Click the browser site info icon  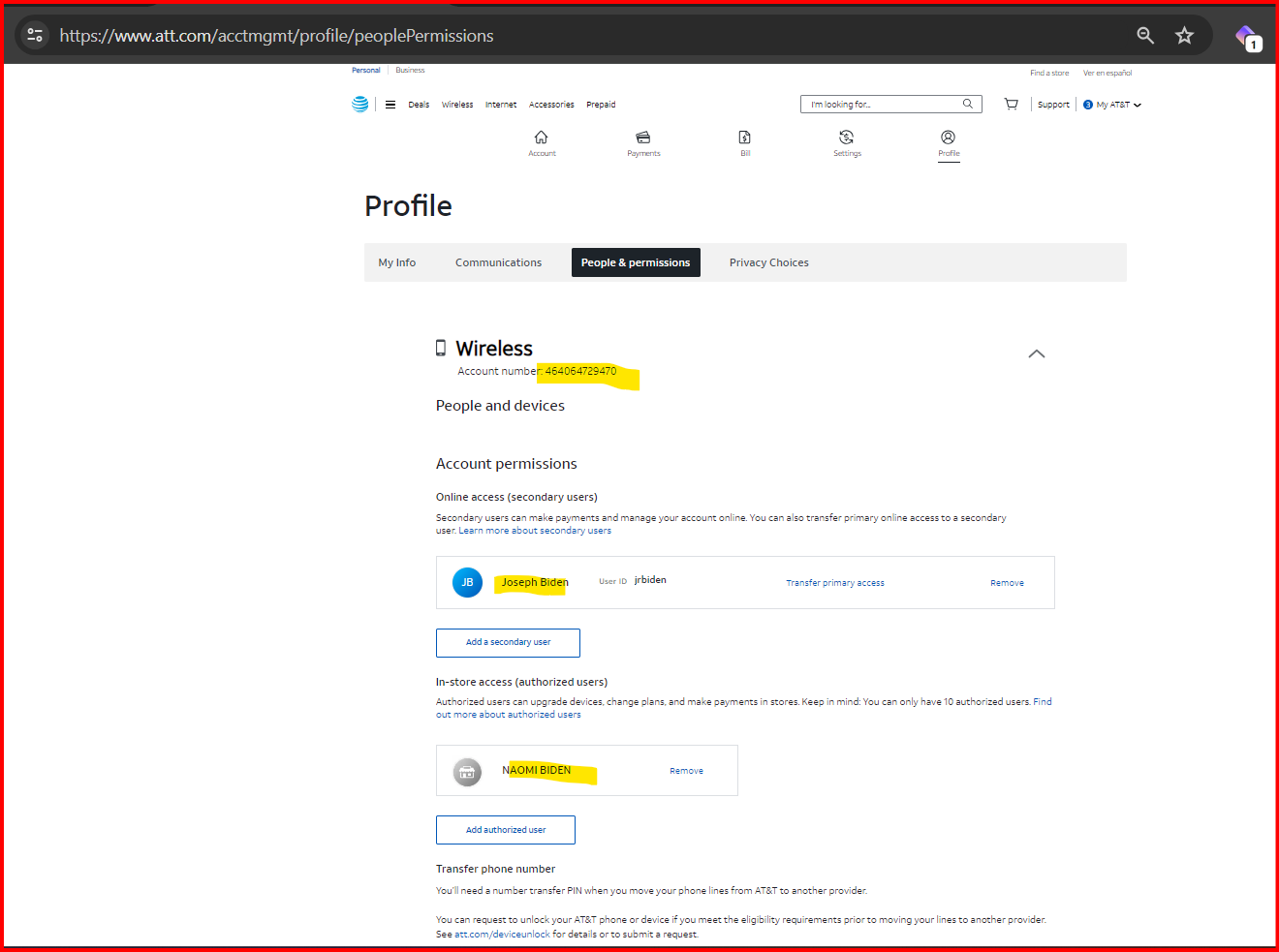pyautogui.click(x=35, y=35)
